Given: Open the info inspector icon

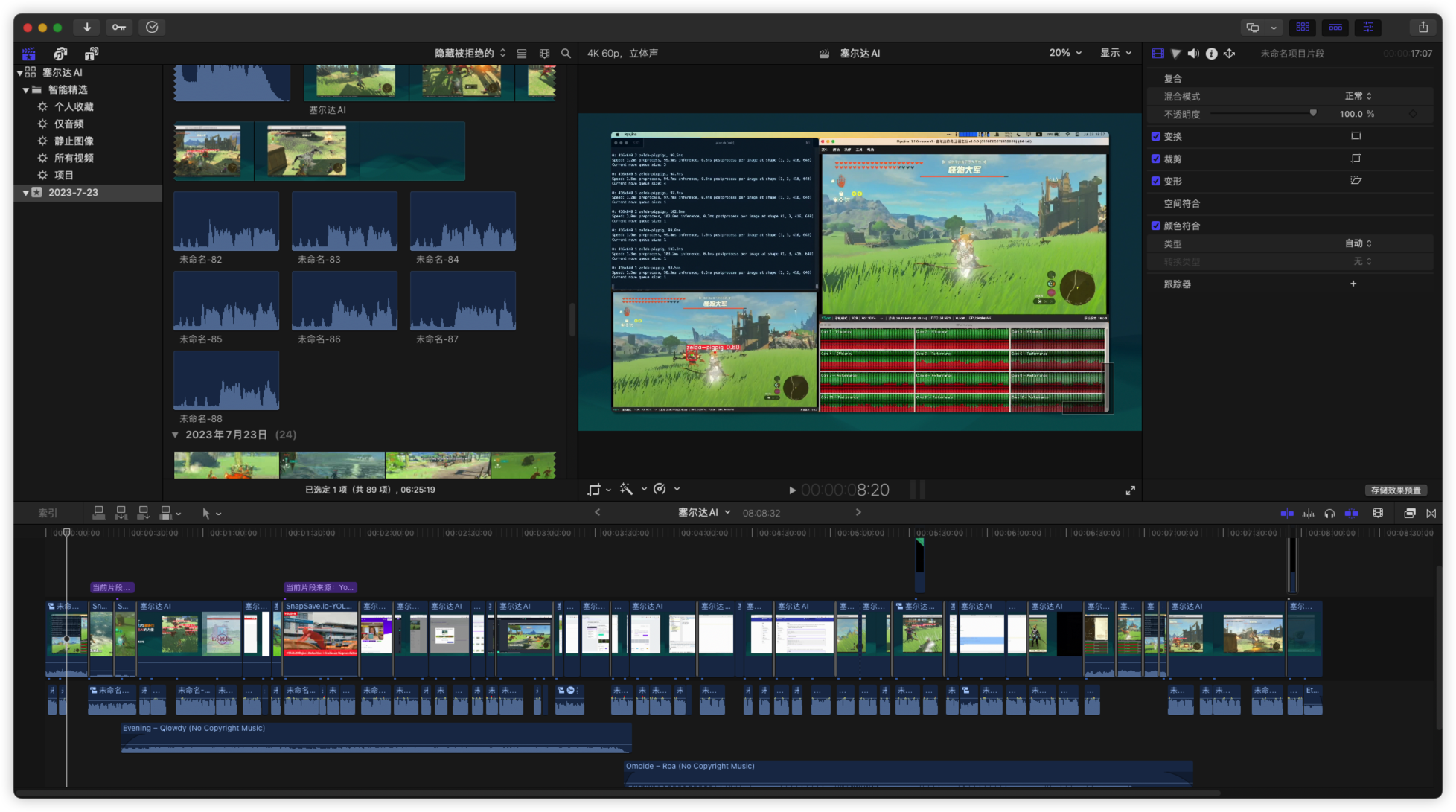Looking at the screenshot, I should [x=1211, y=54].
